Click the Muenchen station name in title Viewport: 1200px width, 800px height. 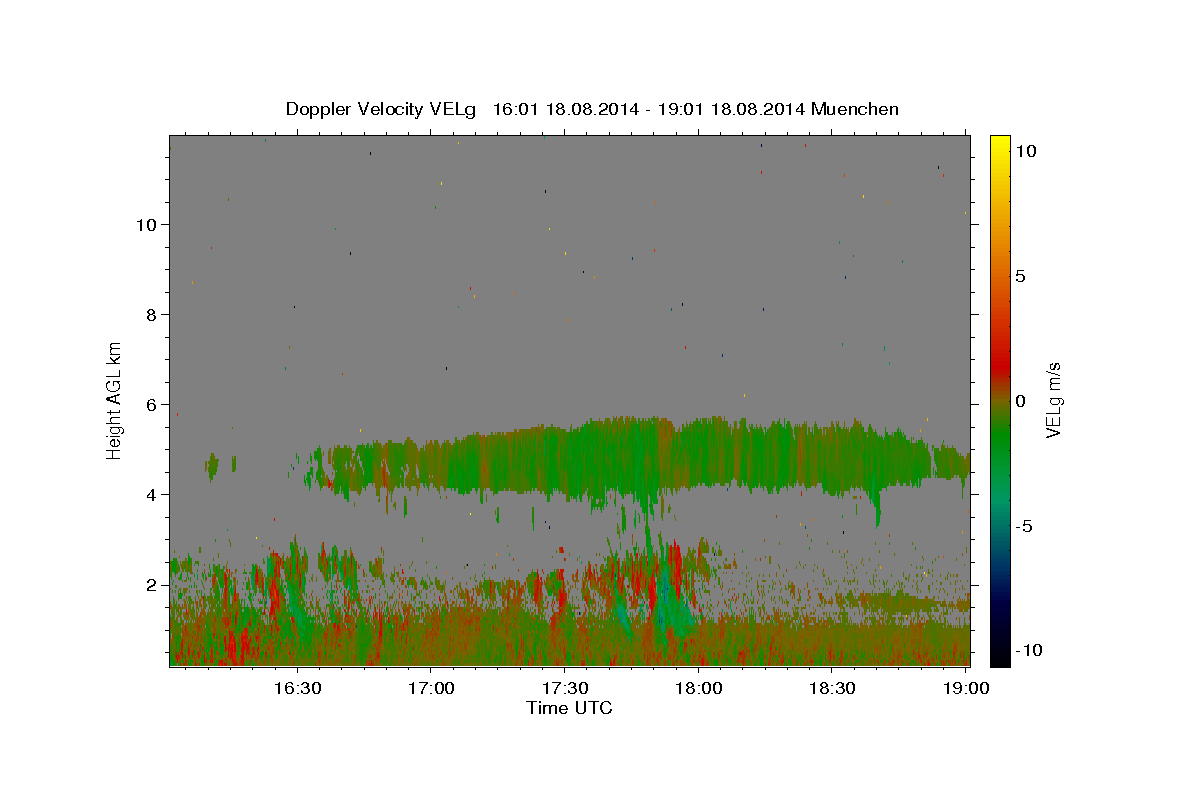[x=855, y=109]
